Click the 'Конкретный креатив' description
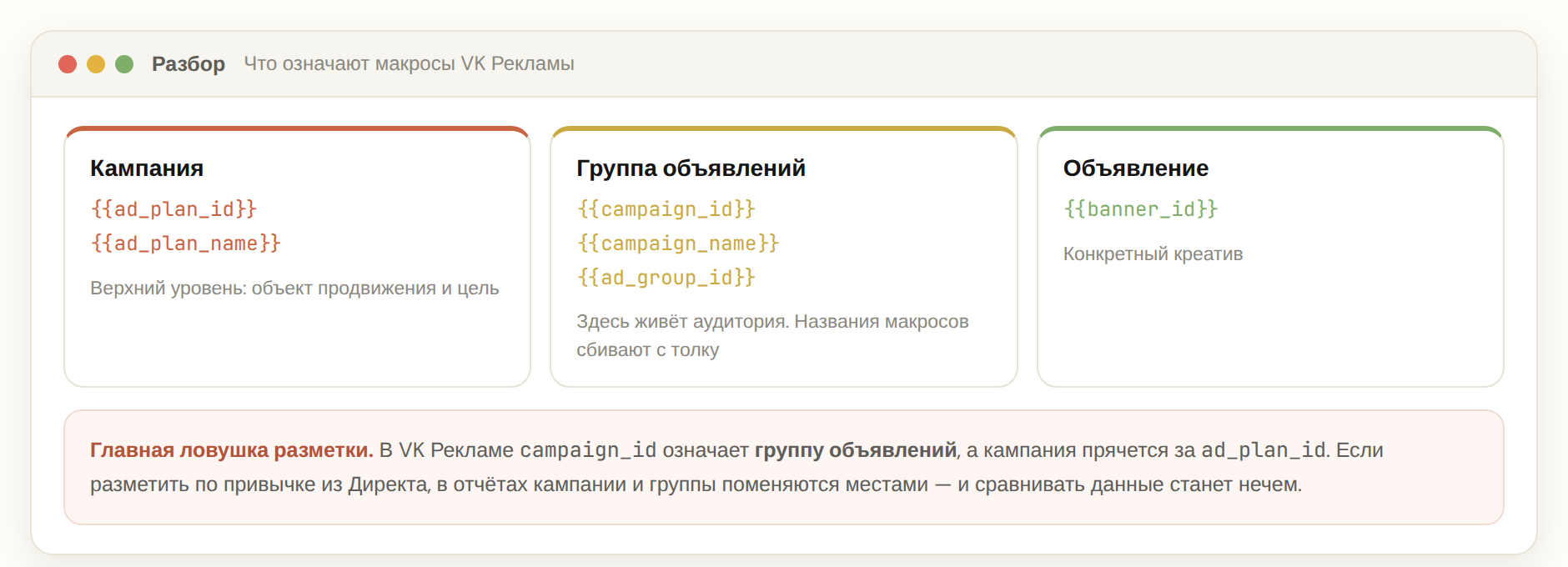The image size is (1568, 567). coord(1153,254)
